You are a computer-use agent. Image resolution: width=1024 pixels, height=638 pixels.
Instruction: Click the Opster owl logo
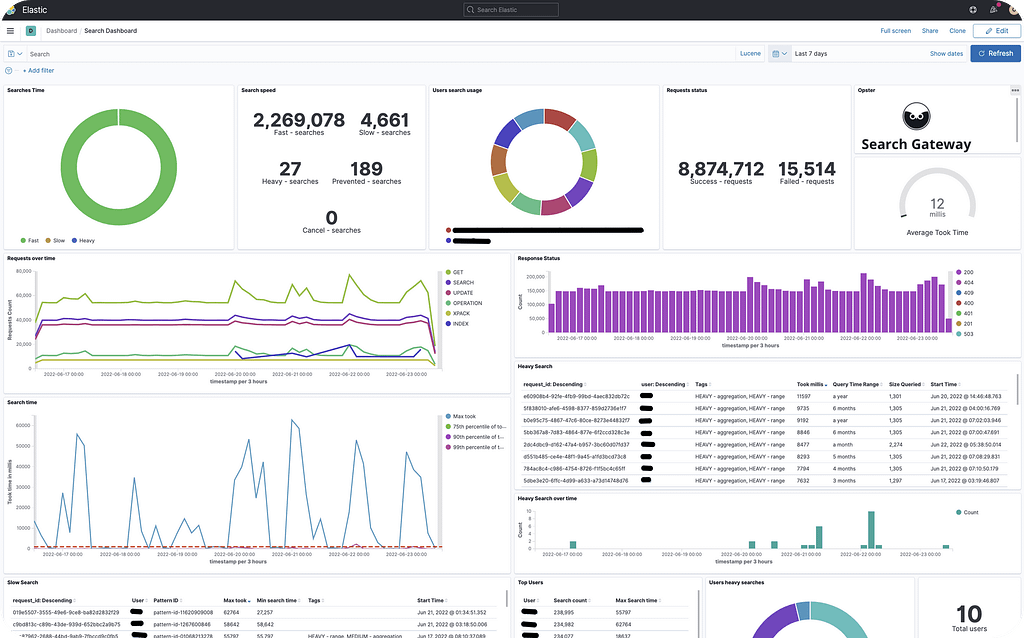point(916,117)
